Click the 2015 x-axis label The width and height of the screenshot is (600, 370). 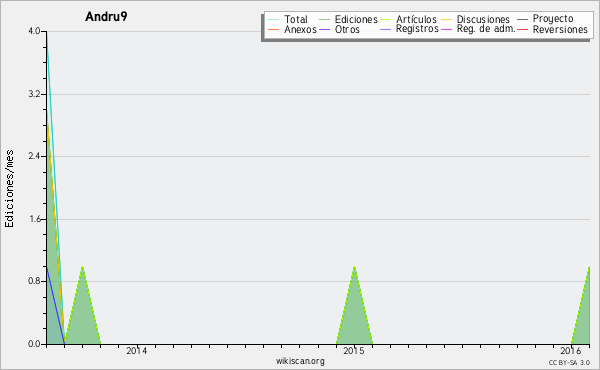pos(354,350)
